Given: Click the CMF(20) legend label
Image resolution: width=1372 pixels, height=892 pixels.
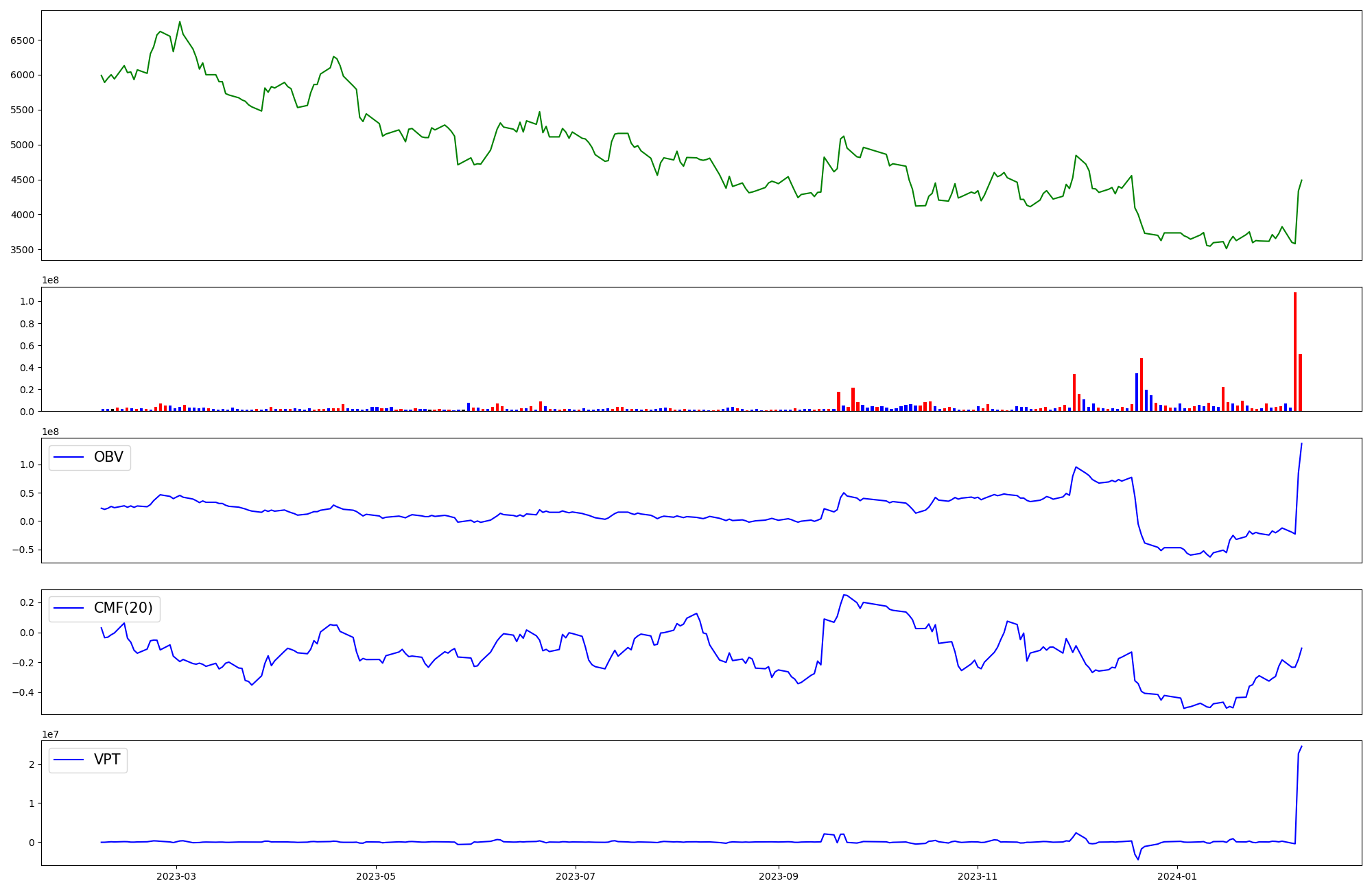Looking at the screenshot, I should click(x=123, y=609).
